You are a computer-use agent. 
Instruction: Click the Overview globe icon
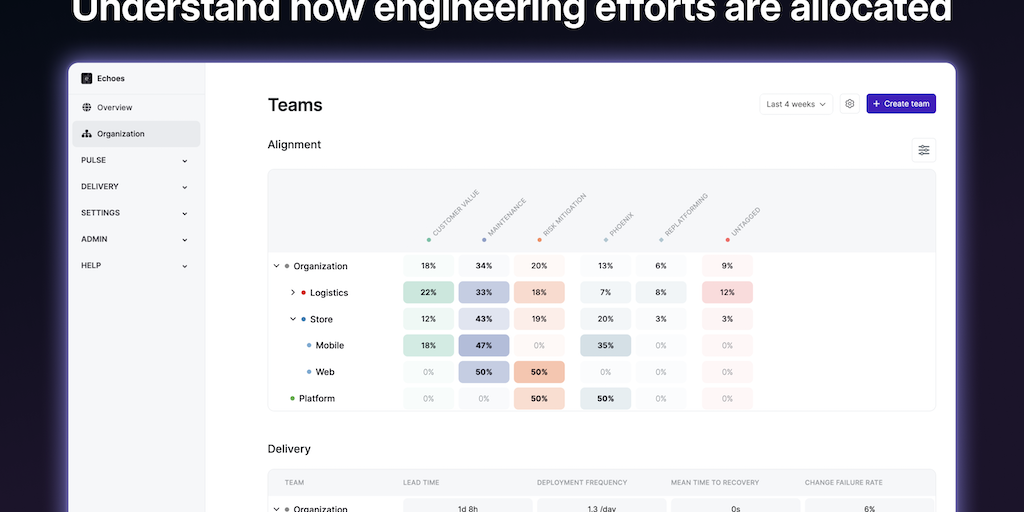point(87,107)
